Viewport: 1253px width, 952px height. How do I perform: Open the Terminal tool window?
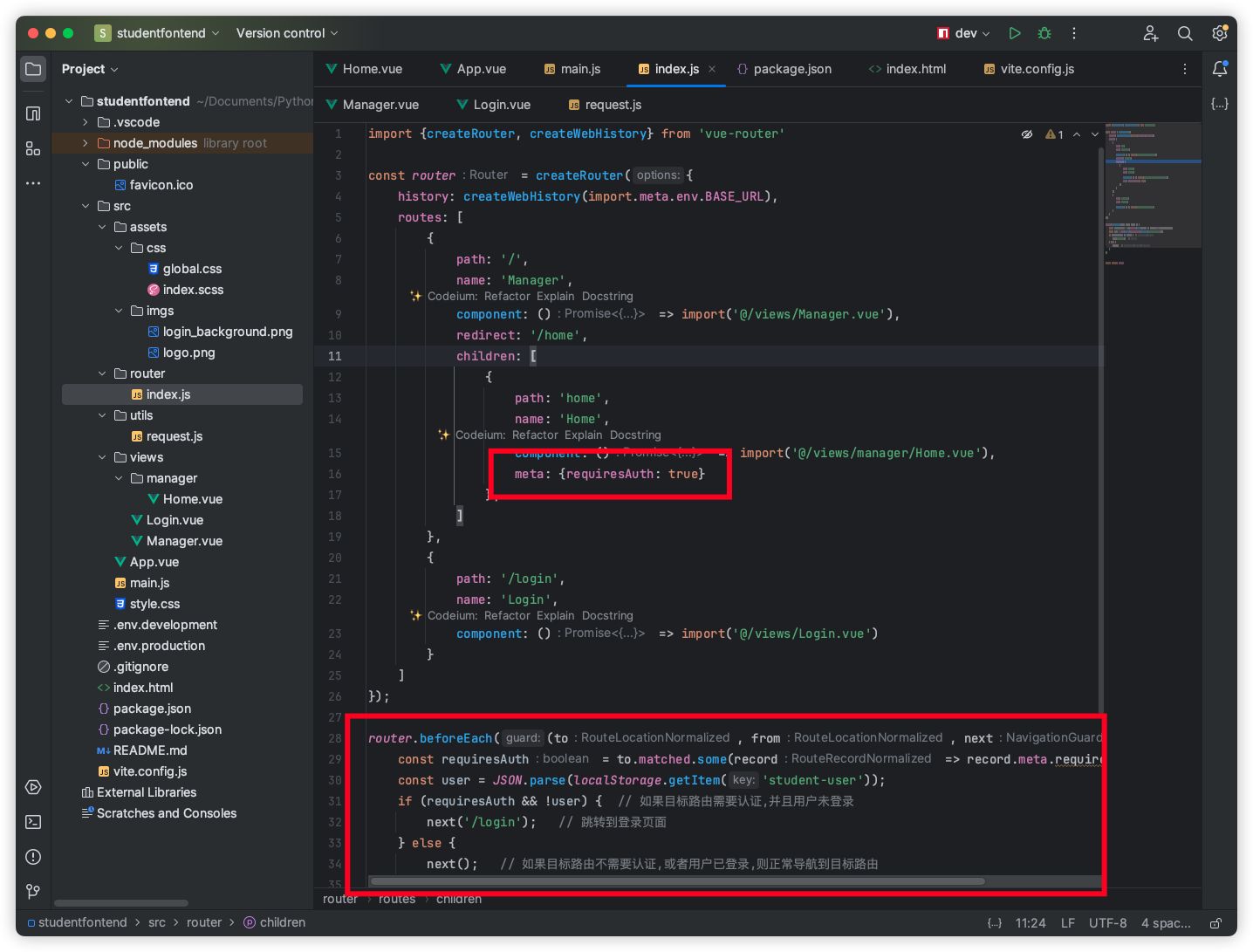point(33,822)
